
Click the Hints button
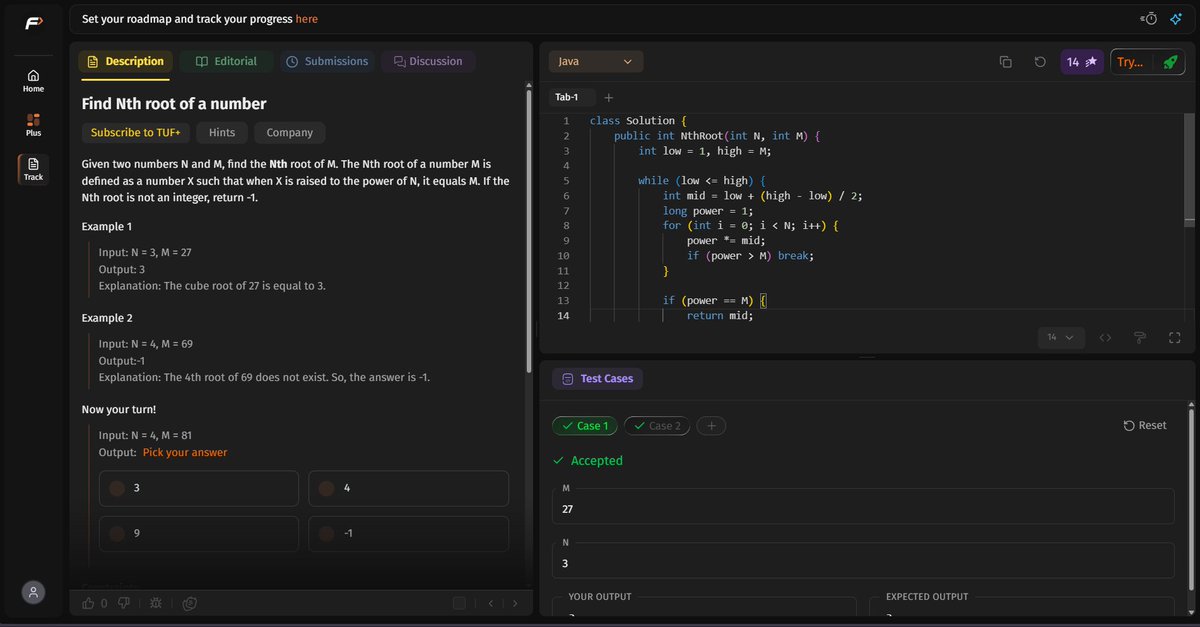(222, 133)
